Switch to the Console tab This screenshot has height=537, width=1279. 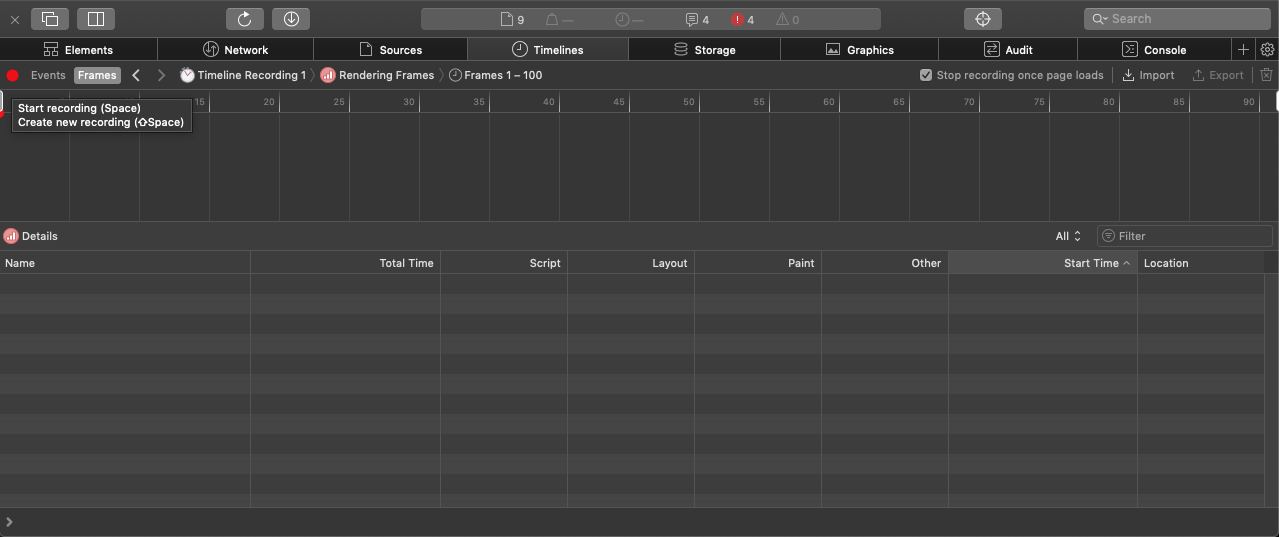(1154, 50)
